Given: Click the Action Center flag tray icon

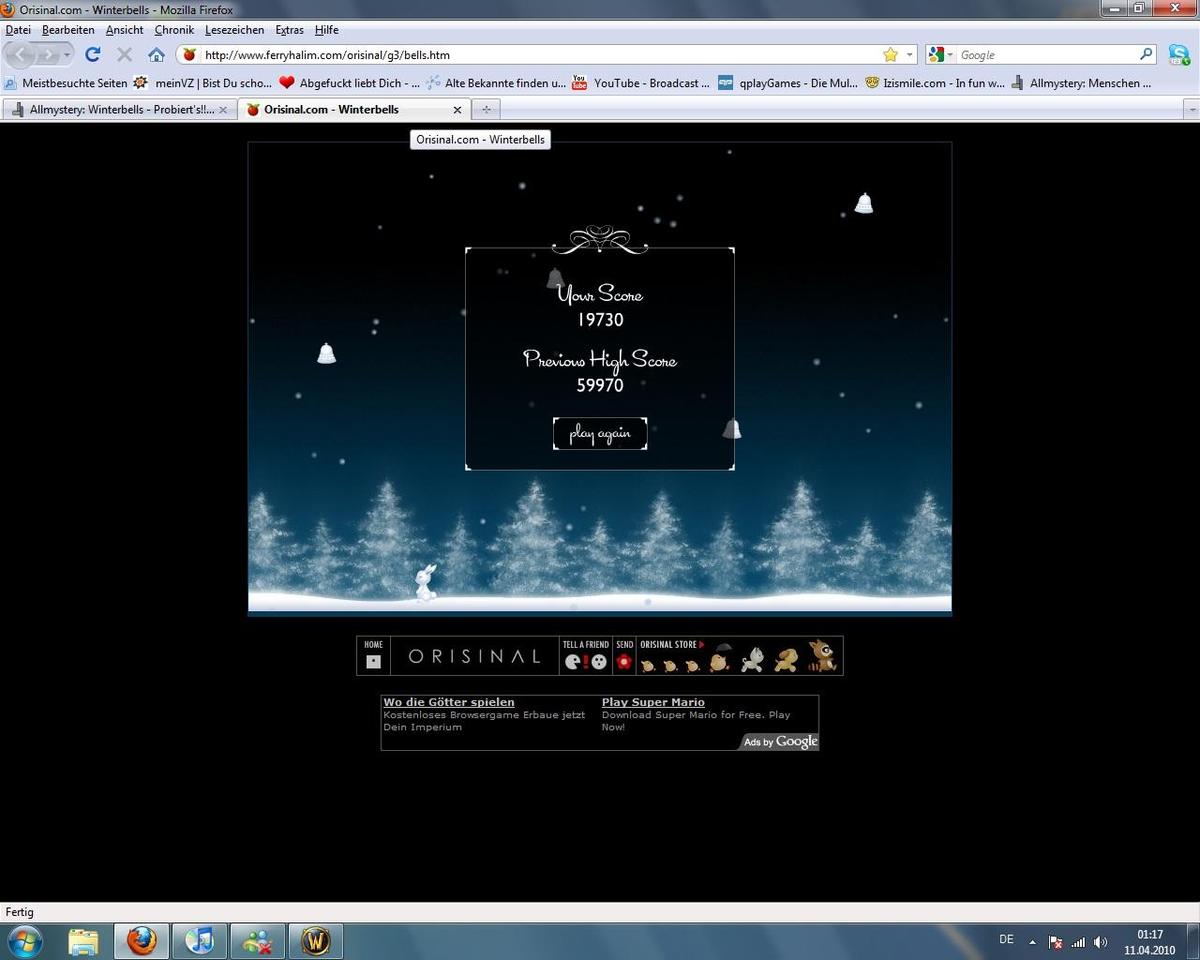Looking at the screenshot, I should 1055,942.
